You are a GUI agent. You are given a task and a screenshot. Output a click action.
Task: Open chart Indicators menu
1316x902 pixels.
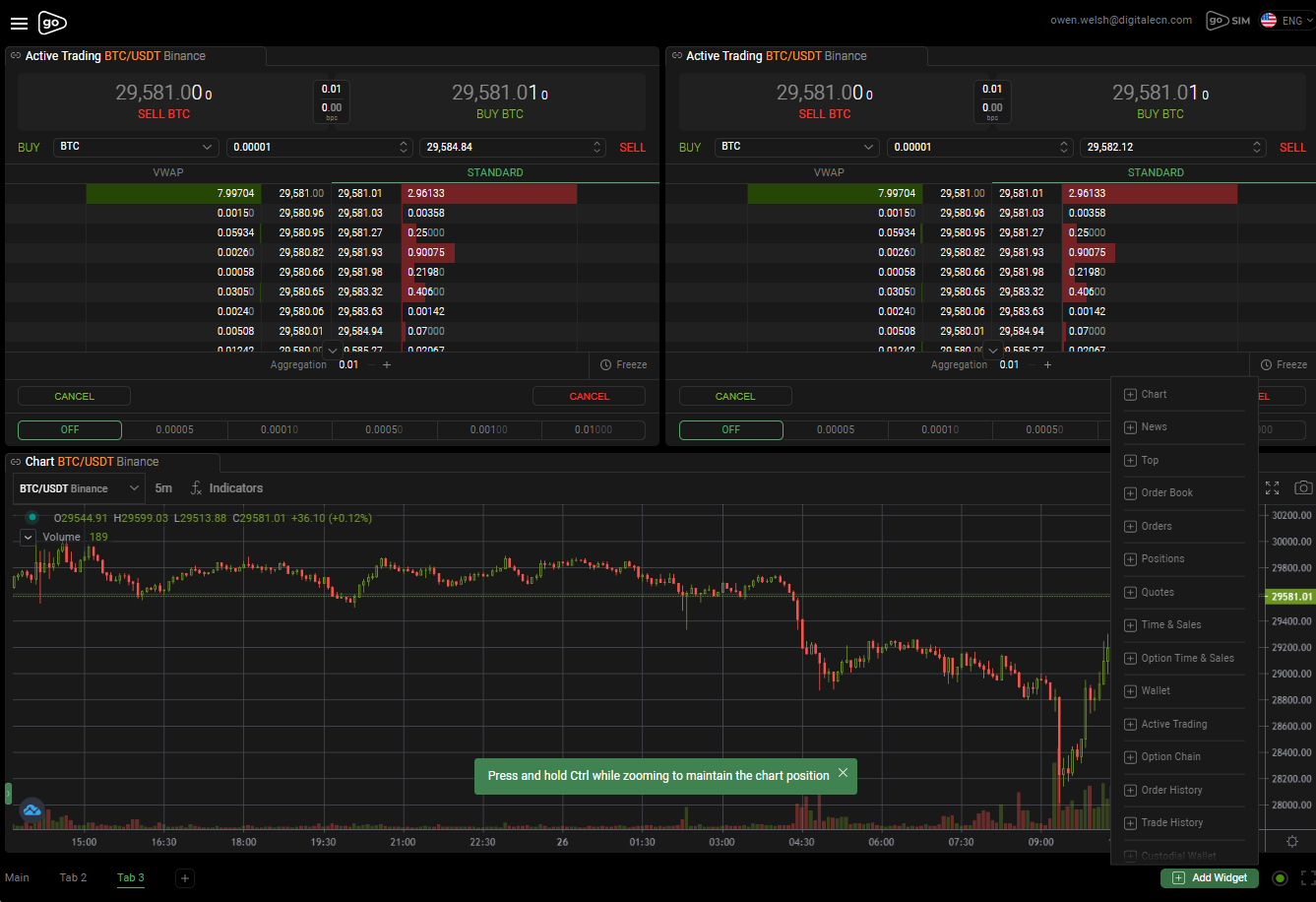coord(226,488)
